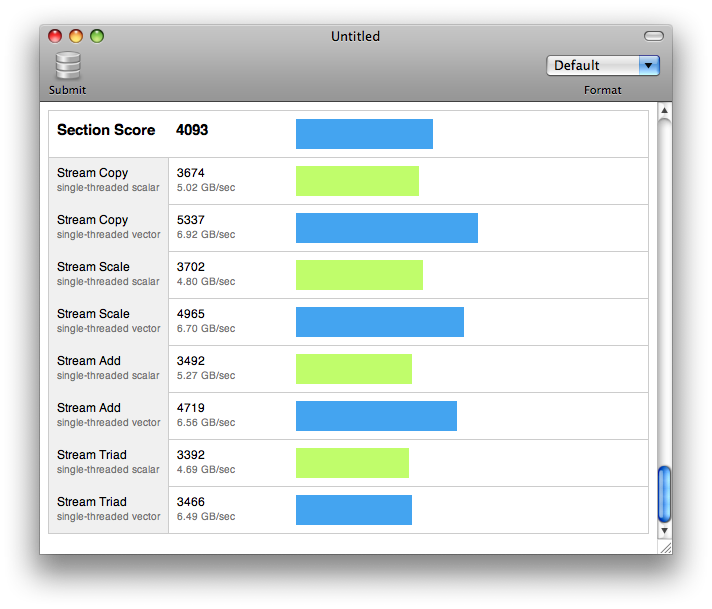Click green bar for score 3674

click(357, 181)
